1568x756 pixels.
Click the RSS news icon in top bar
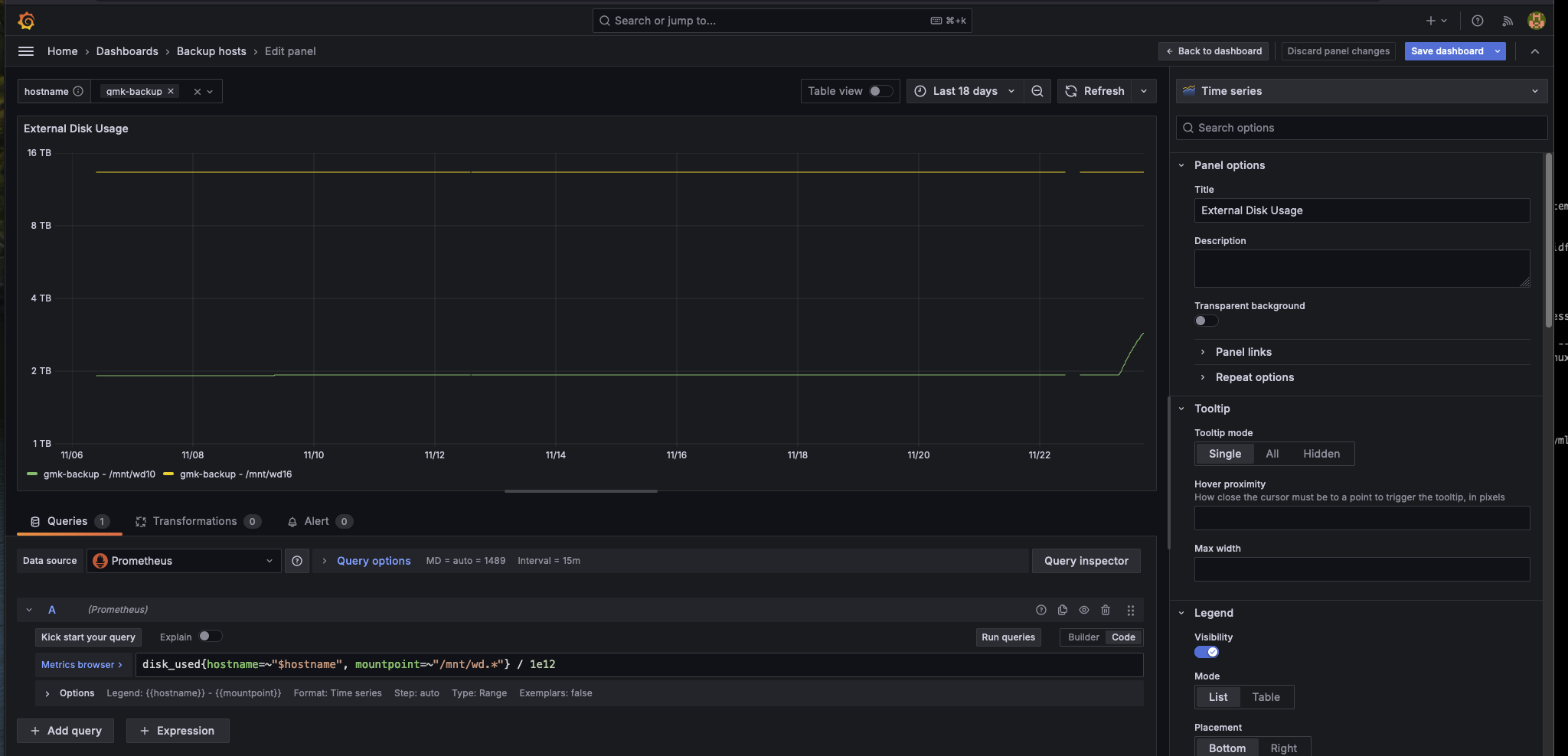1507,21
